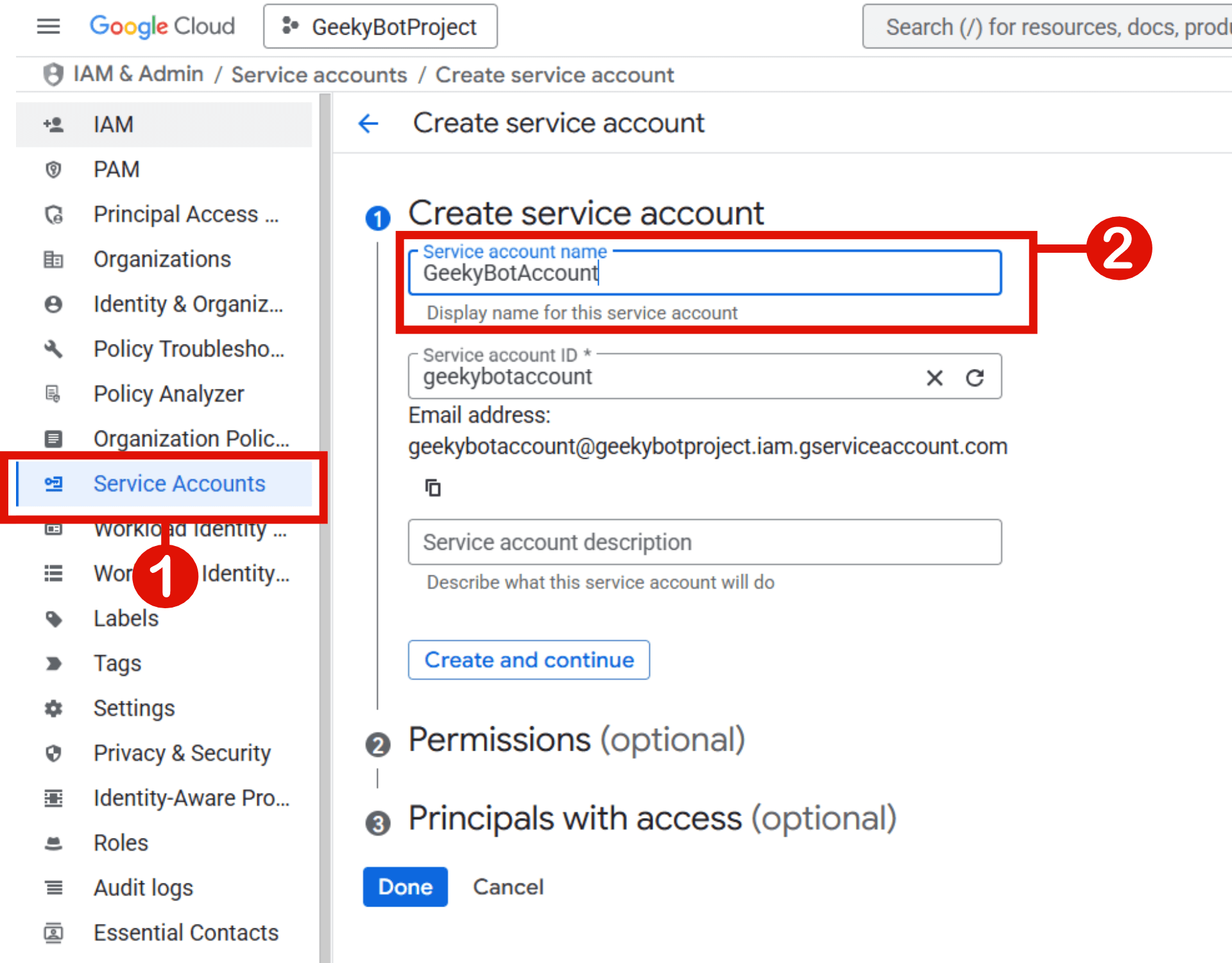Open Essential Contacts sidebar item
This screenshot has width=1232, height=963.
(164, 933)
